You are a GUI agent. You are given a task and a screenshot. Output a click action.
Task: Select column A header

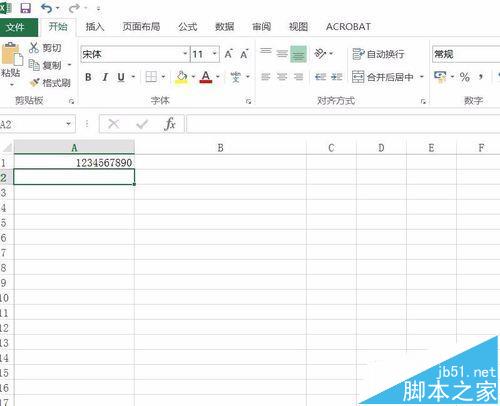pos(74,148)
